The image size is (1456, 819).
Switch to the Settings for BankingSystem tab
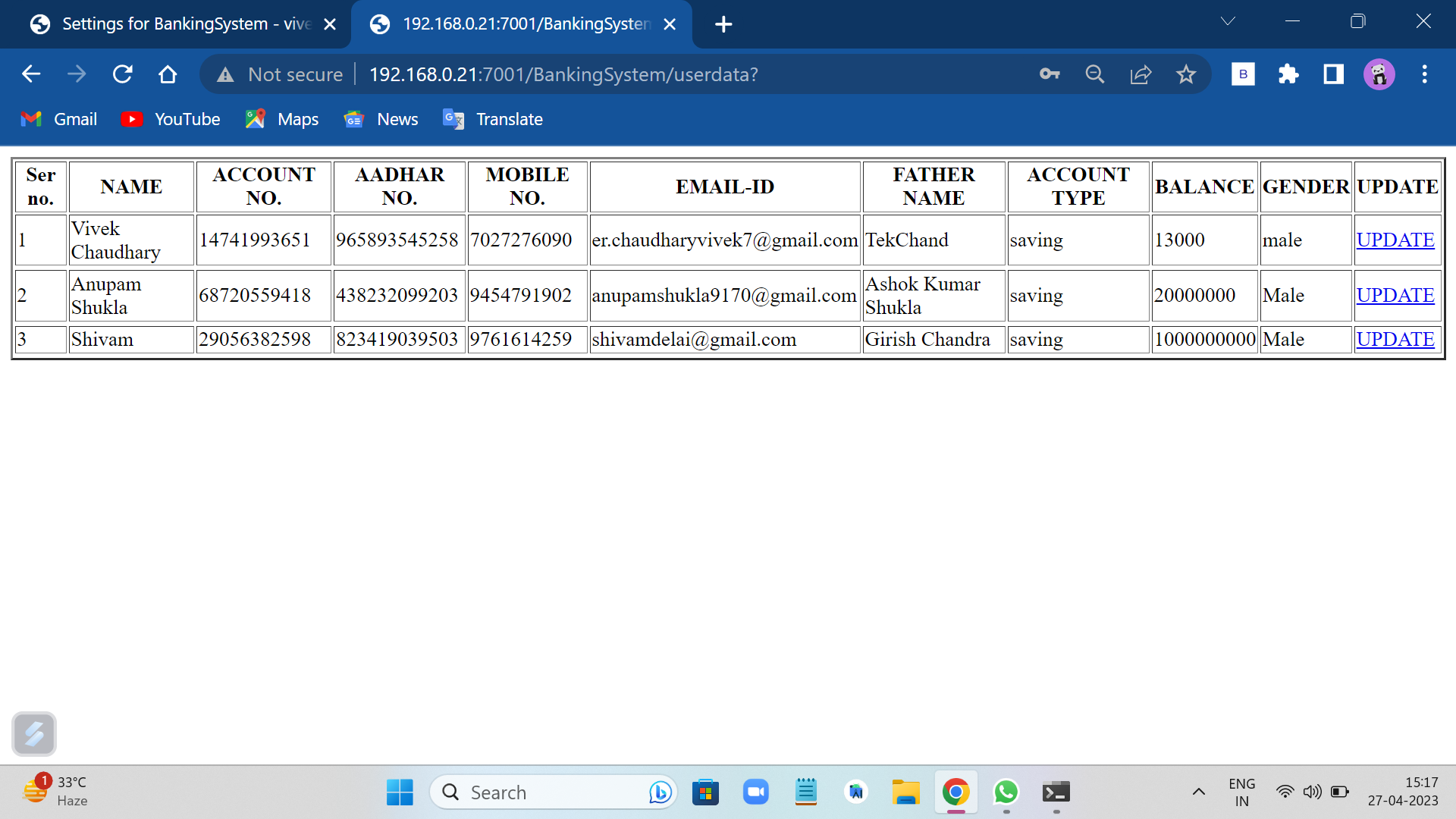coord(174,24)
